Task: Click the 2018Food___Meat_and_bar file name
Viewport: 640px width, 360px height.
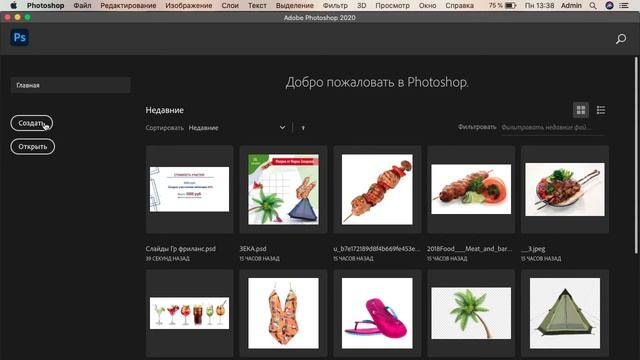Action: coord(469,249)
